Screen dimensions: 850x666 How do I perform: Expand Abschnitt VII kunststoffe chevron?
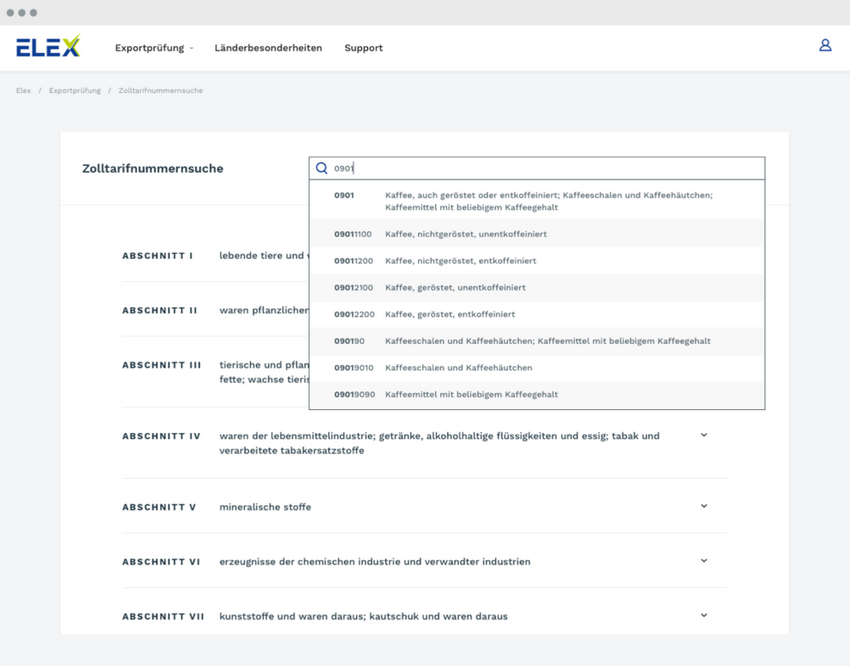[704, 616]
